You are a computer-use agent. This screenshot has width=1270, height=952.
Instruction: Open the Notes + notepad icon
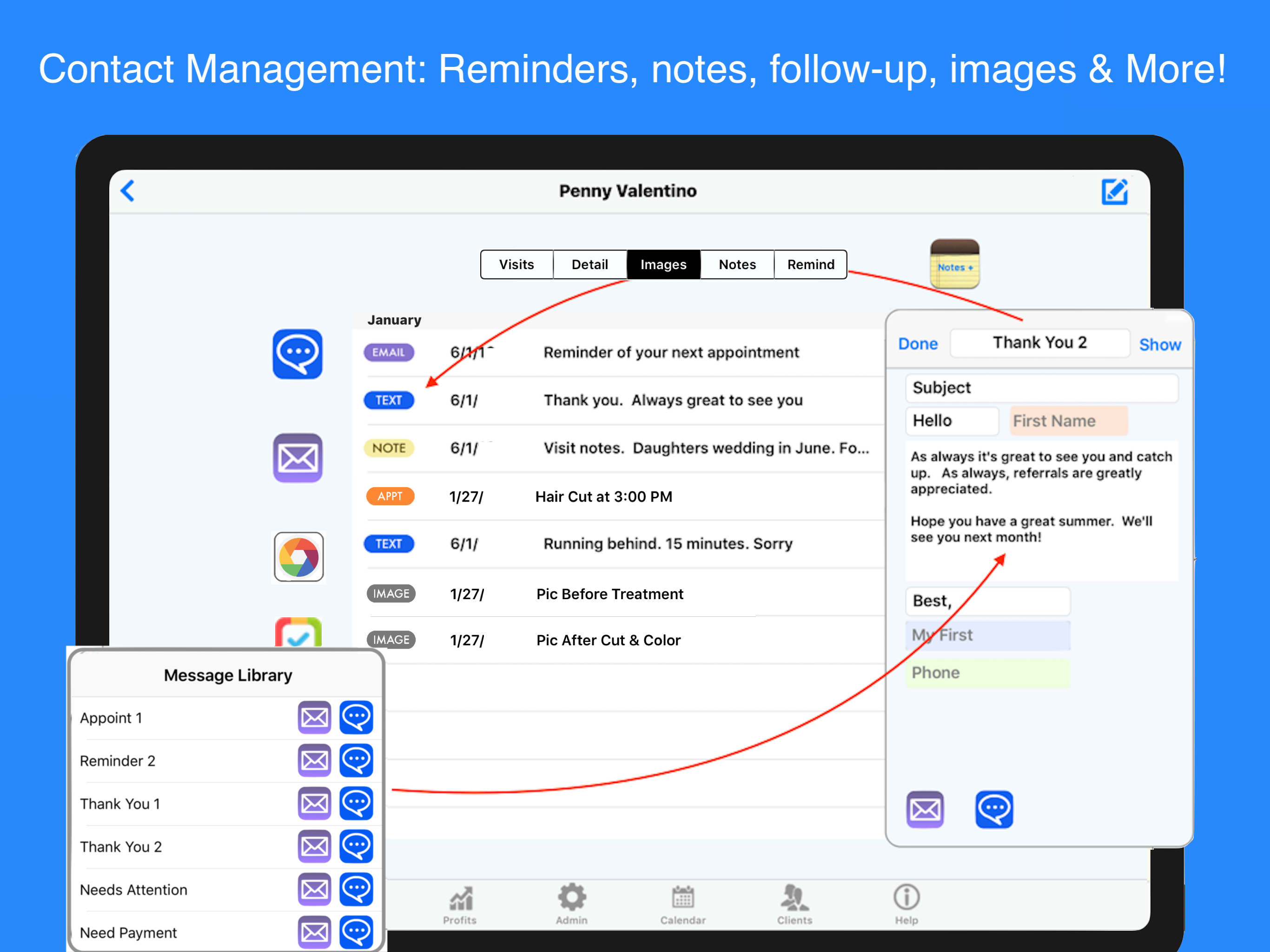(955, 264)
